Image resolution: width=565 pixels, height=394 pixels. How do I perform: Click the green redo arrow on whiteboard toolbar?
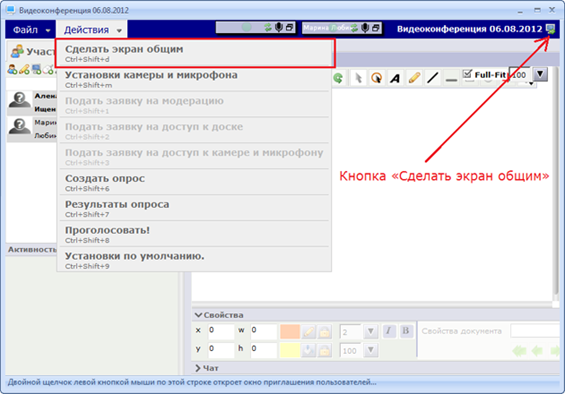tap(338, 78)
